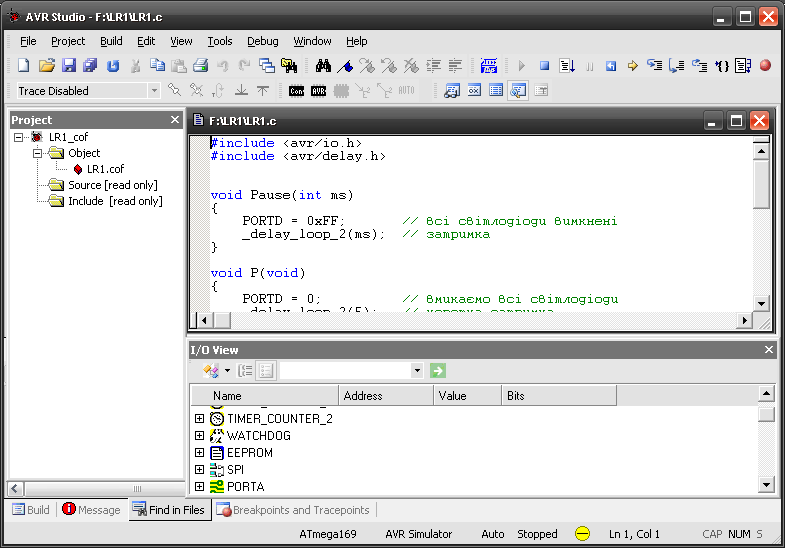
Task: Switch to Breakpoints and Tracepoints tab
Action: pos(293,509)
